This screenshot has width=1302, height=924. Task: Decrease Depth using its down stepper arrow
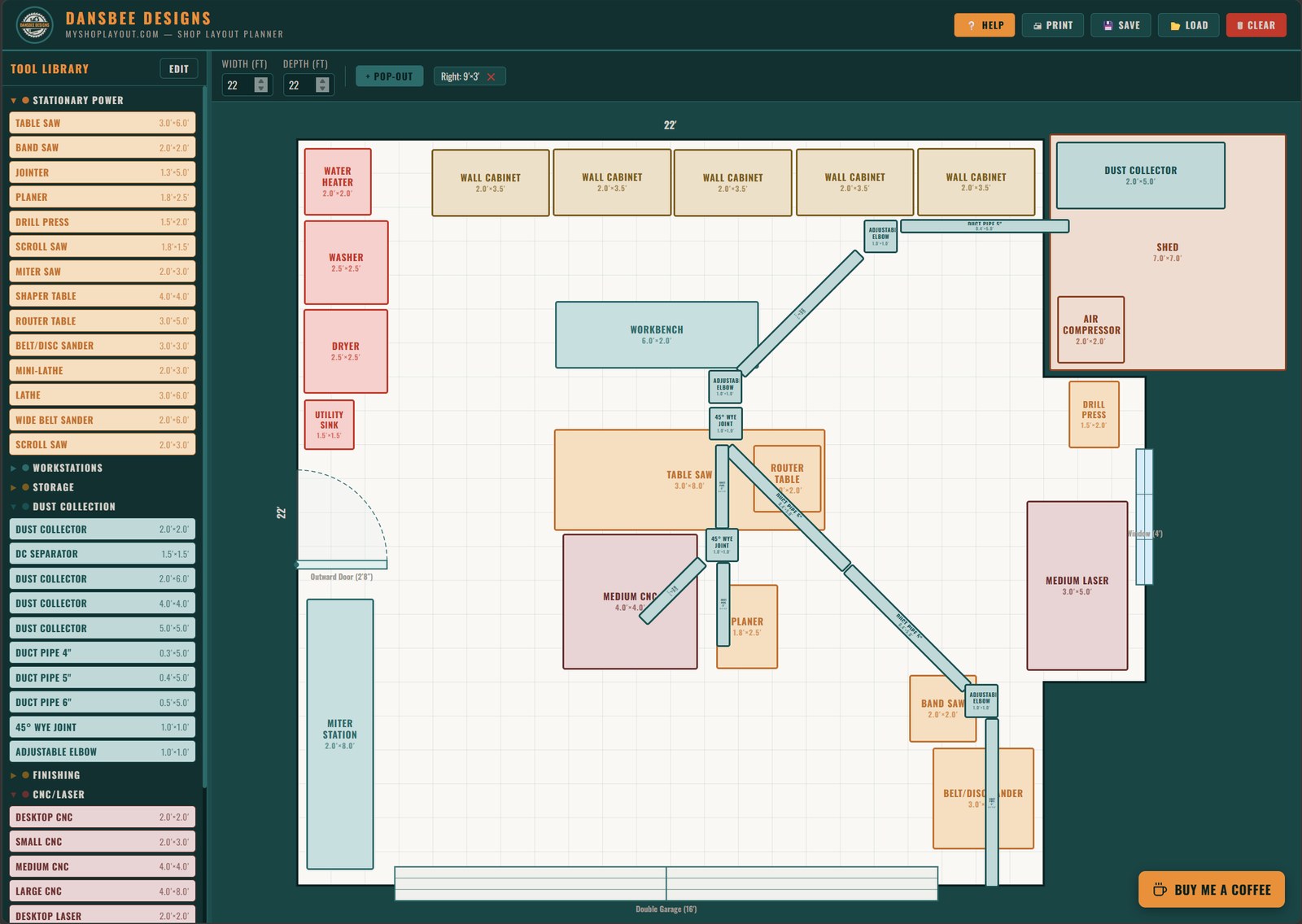click(323, 89)
